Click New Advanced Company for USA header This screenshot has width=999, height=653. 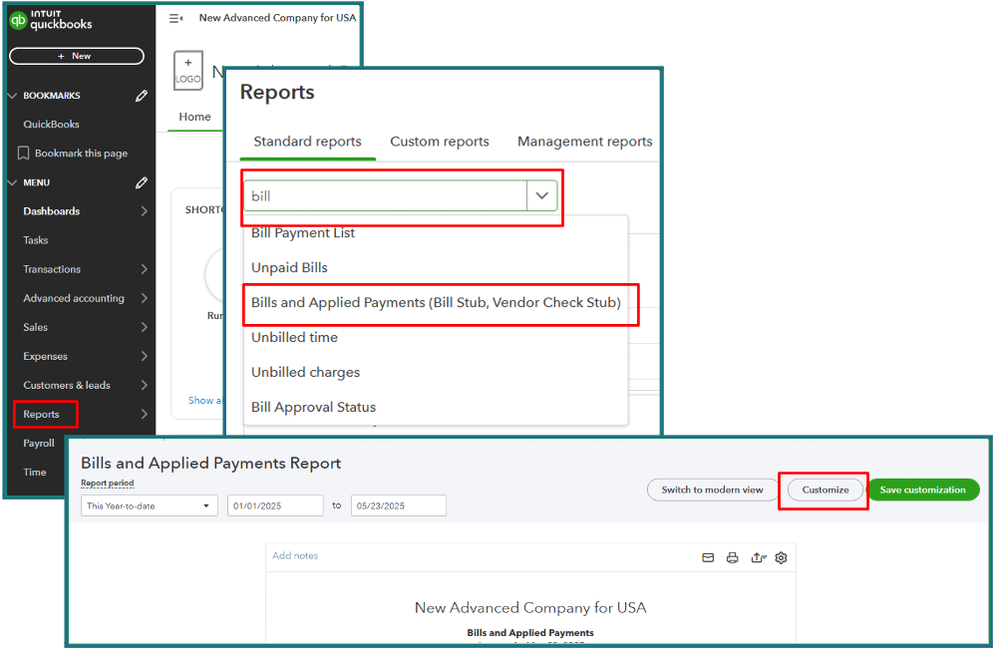click(277, 18)
